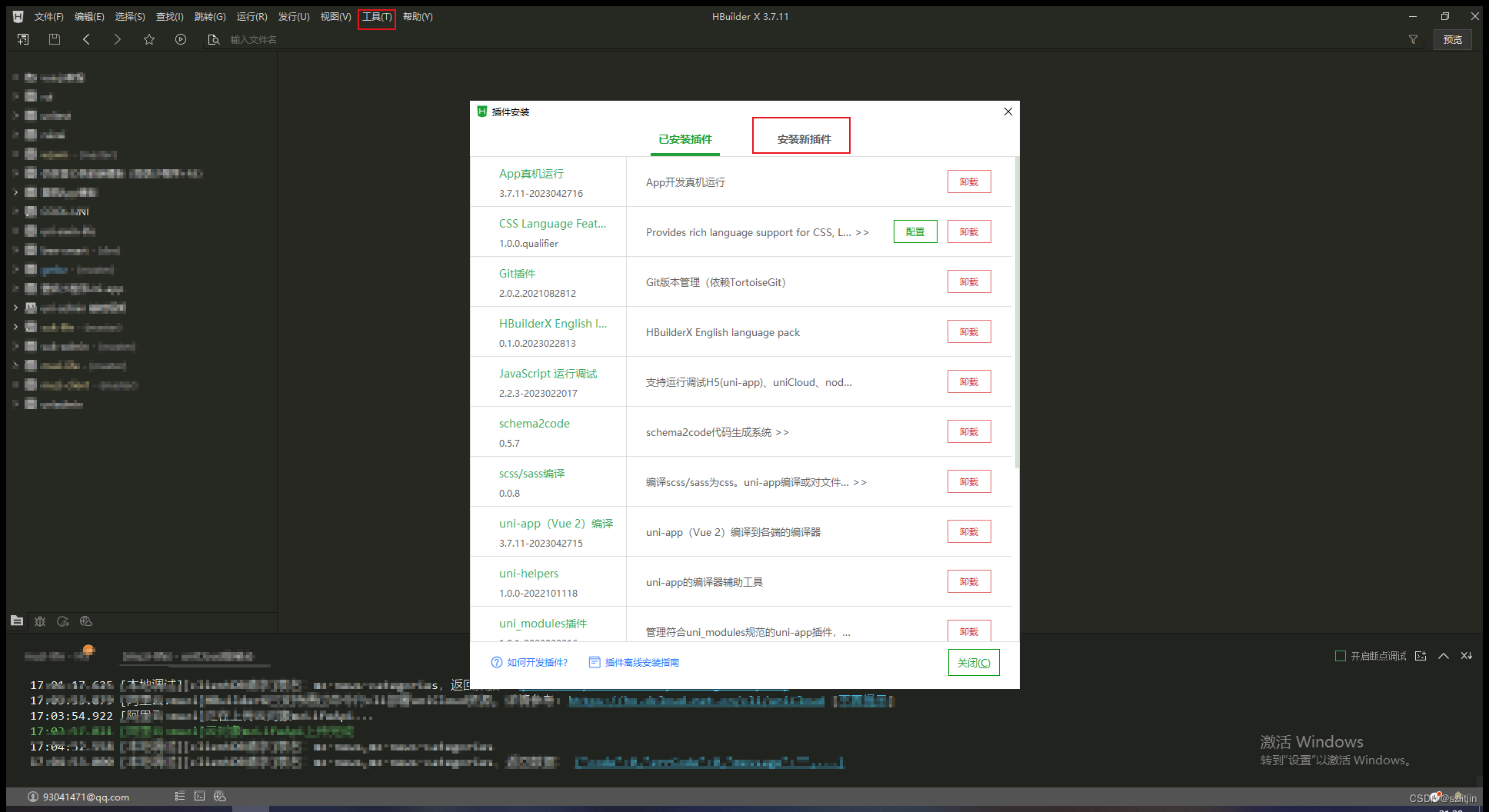The width and height of the screenshot is (1489, 812).
Task: Open the 视图(V) menu
Action: tap(335, 16)
